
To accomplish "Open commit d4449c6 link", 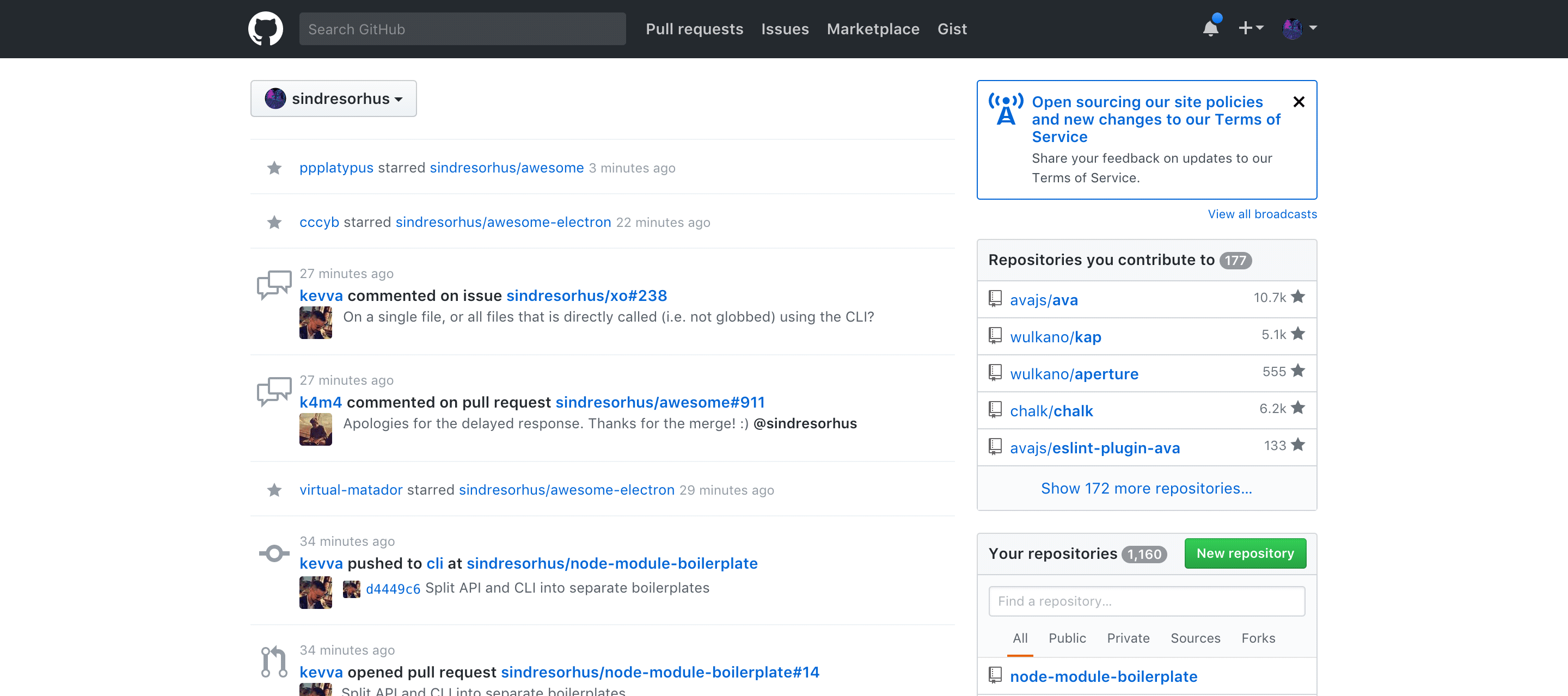I will point(393,589).
